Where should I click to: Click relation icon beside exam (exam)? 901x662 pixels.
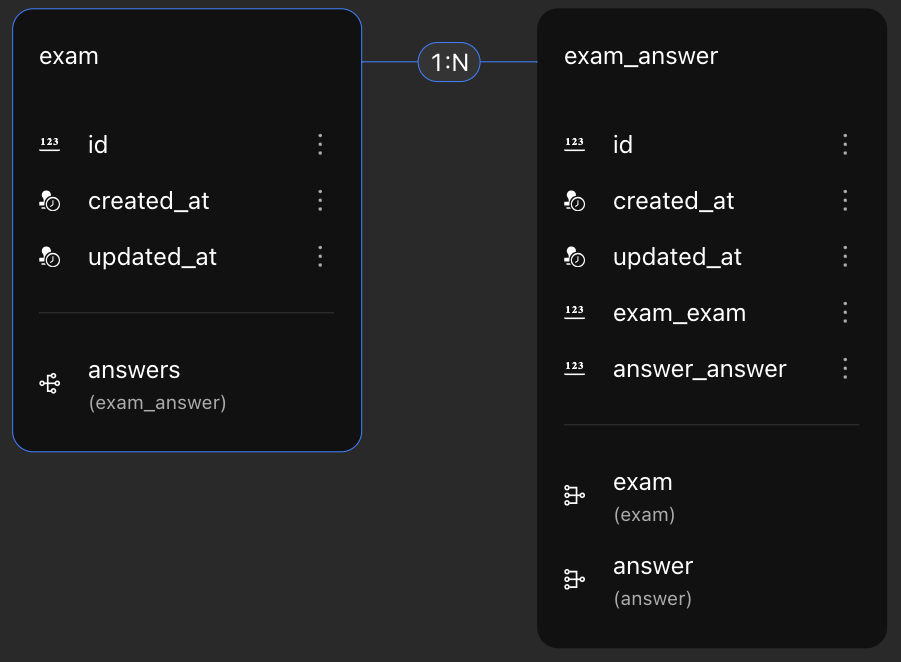click(574, 495)
